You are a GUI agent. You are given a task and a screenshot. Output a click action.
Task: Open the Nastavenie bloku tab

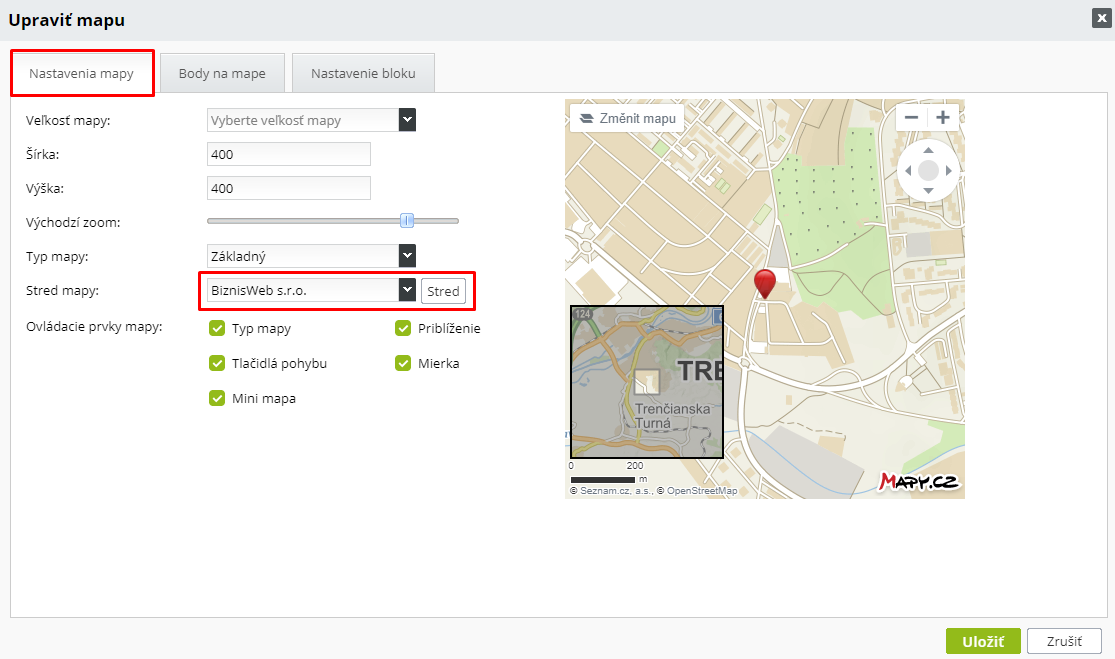[362, 74]
